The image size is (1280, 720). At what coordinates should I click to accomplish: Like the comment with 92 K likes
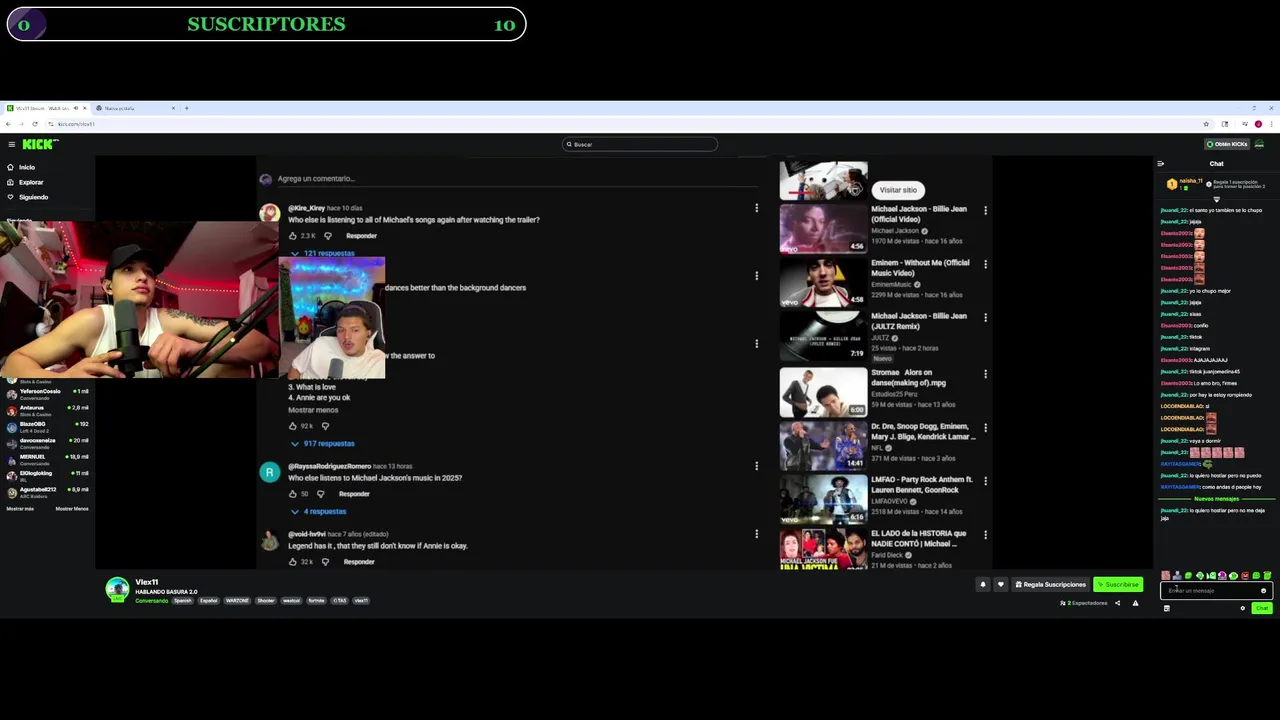pos(293,426)
